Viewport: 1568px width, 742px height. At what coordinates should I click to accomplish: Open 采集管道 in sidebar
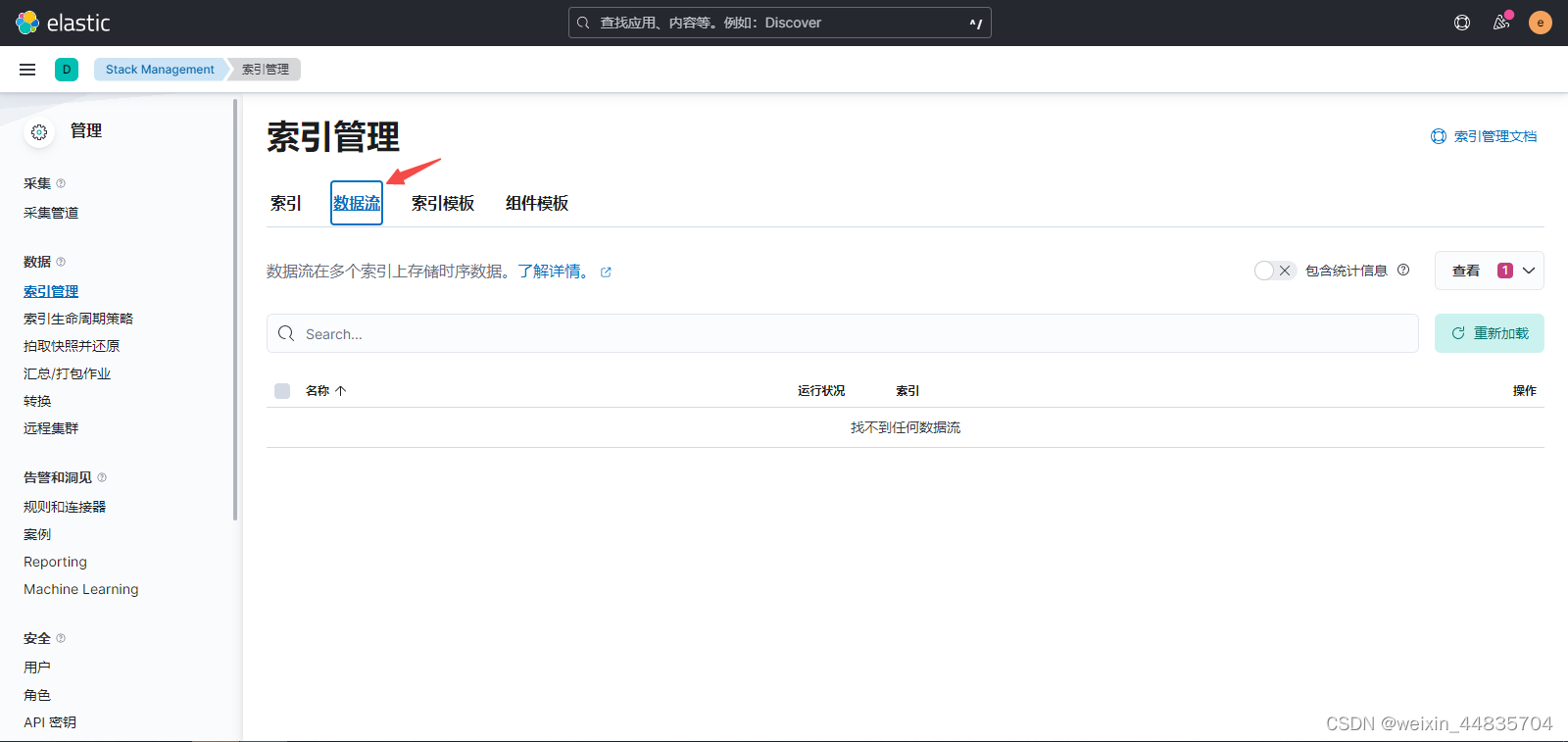click(x=51, y=213)
